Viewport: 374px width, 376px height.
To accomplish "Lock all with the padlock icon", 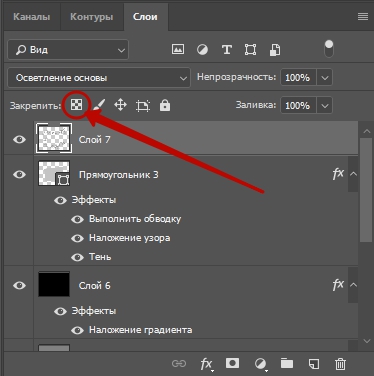I will 165,105.
